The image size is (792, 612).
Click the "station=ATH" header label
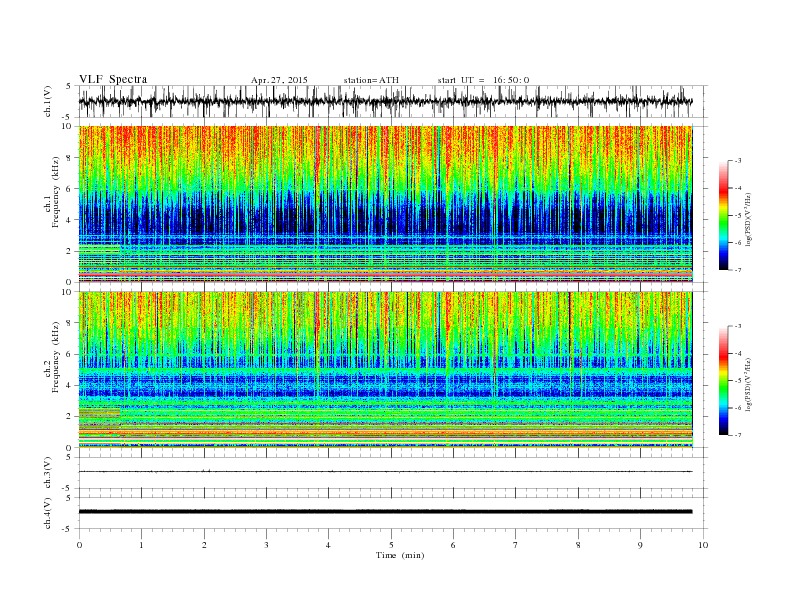click(371, 80)
